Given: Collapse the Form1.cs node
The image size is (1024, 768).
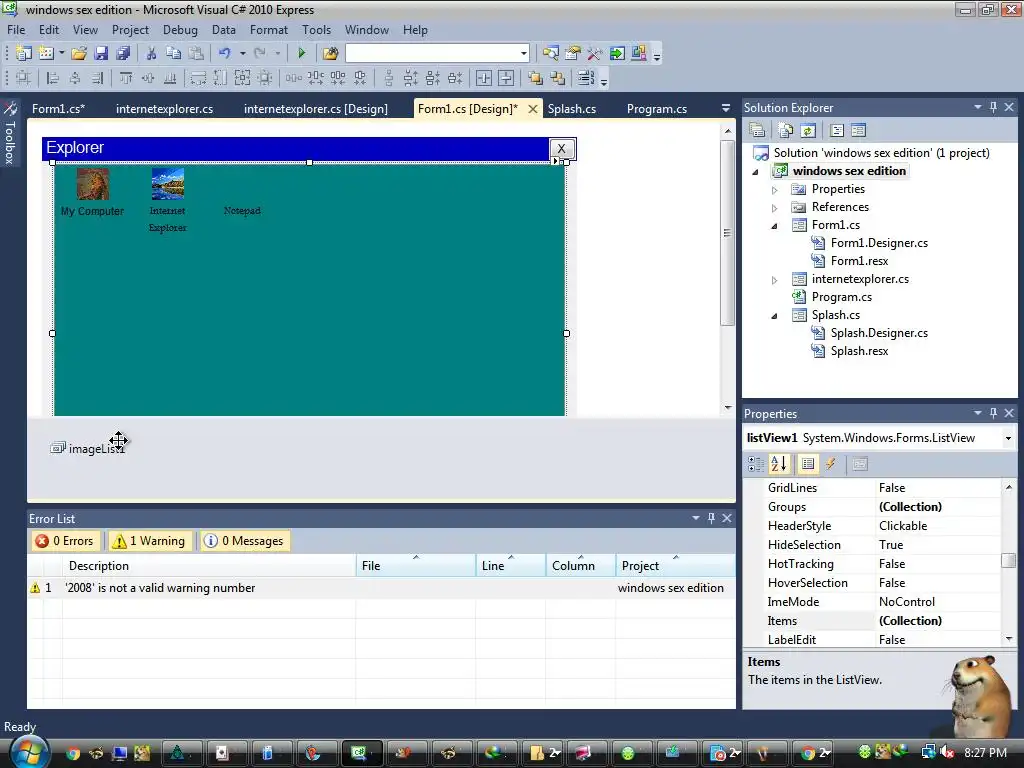Looking at the screenshot, I should point(775,226).
